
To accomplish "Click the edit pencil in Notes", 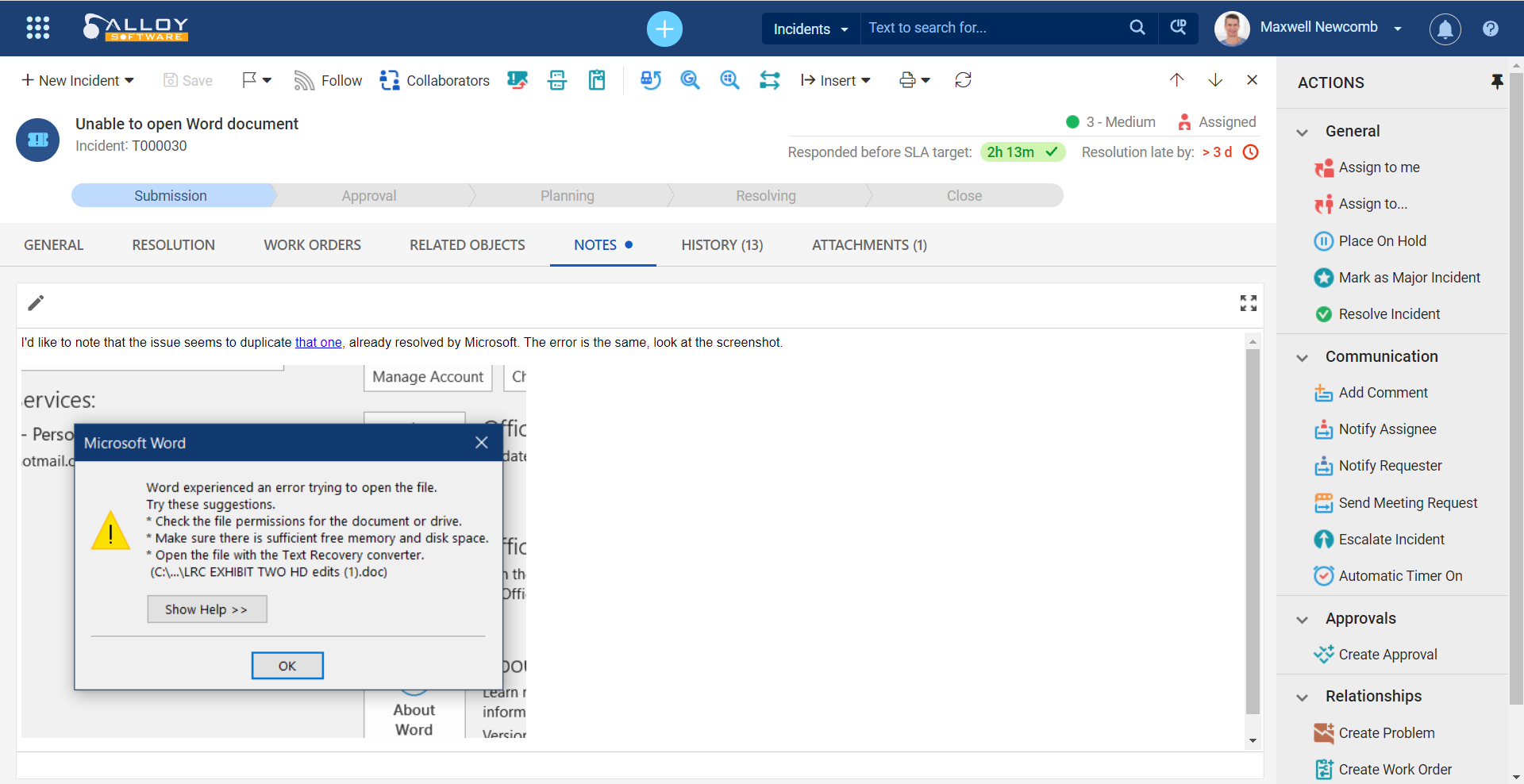I will coord(36,303).
